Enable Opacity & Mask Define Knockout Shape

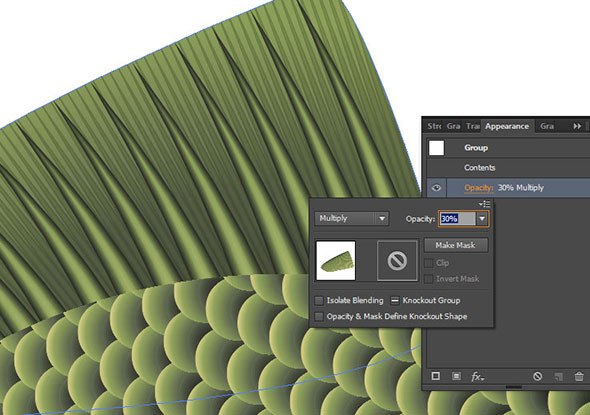pyautogui.click(x=319, y=316)
